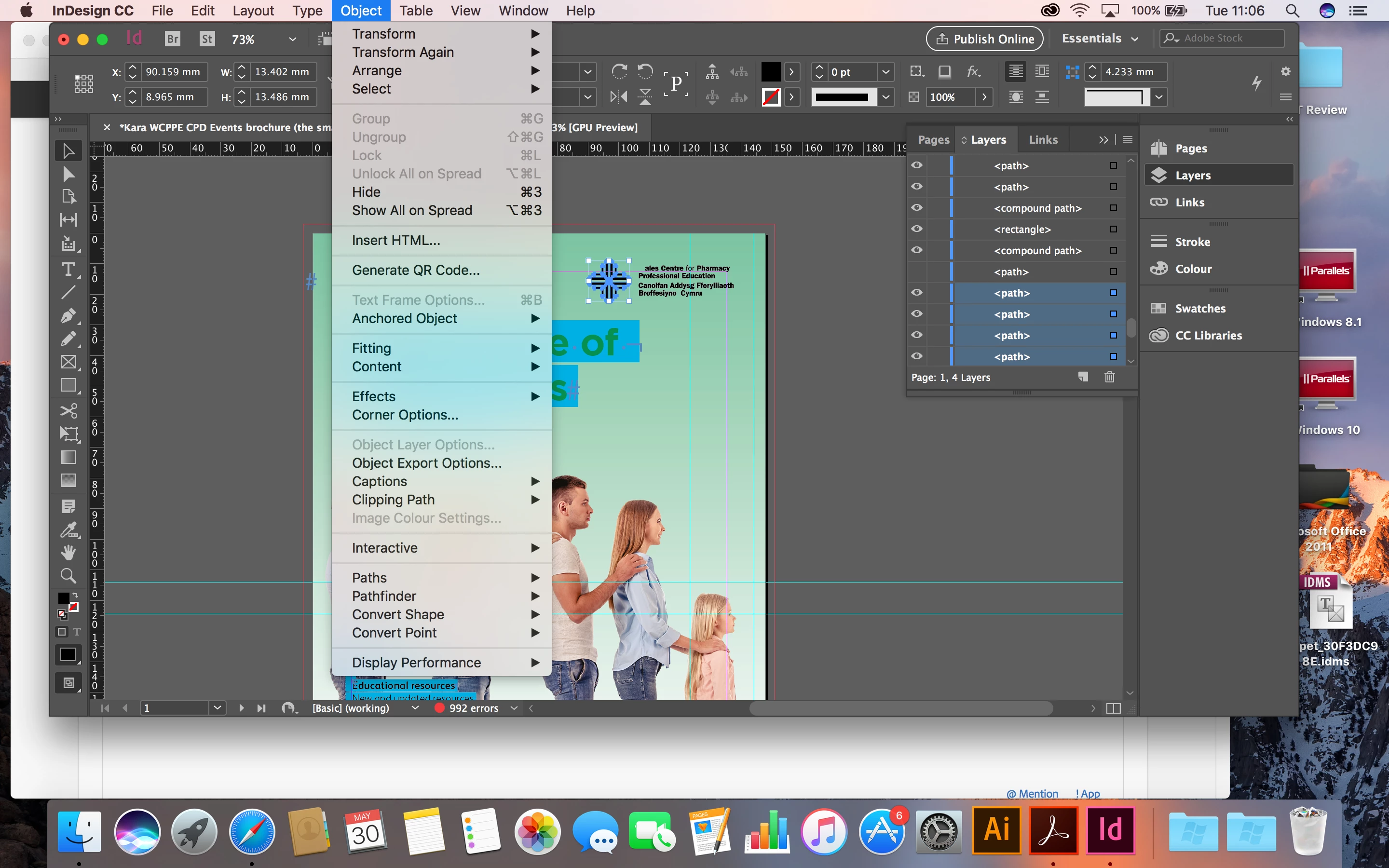Activate the Zoom tool magnifier

tap(68, 575)
